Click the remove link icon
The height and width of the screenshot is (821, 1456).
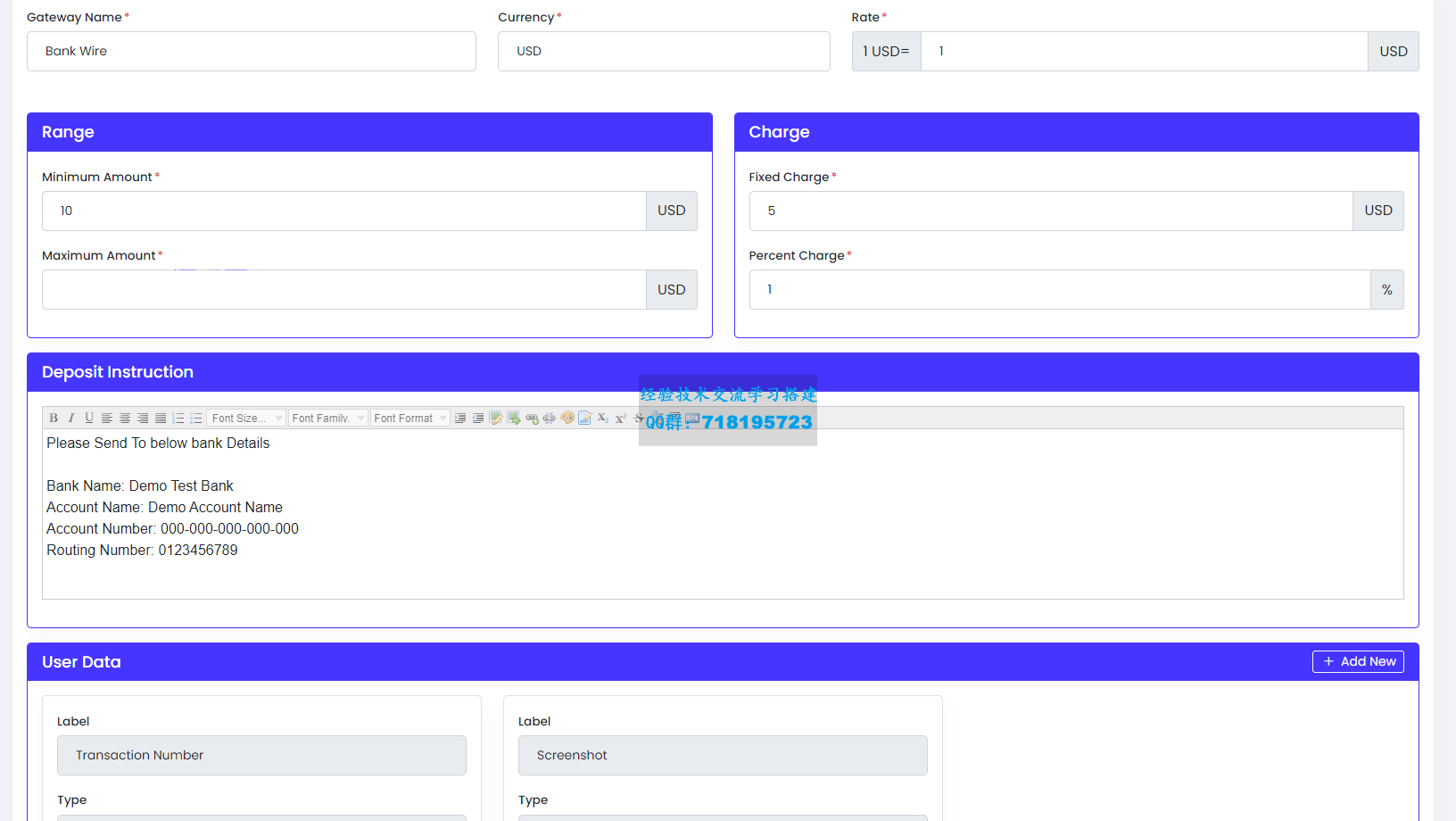point(550,418)
